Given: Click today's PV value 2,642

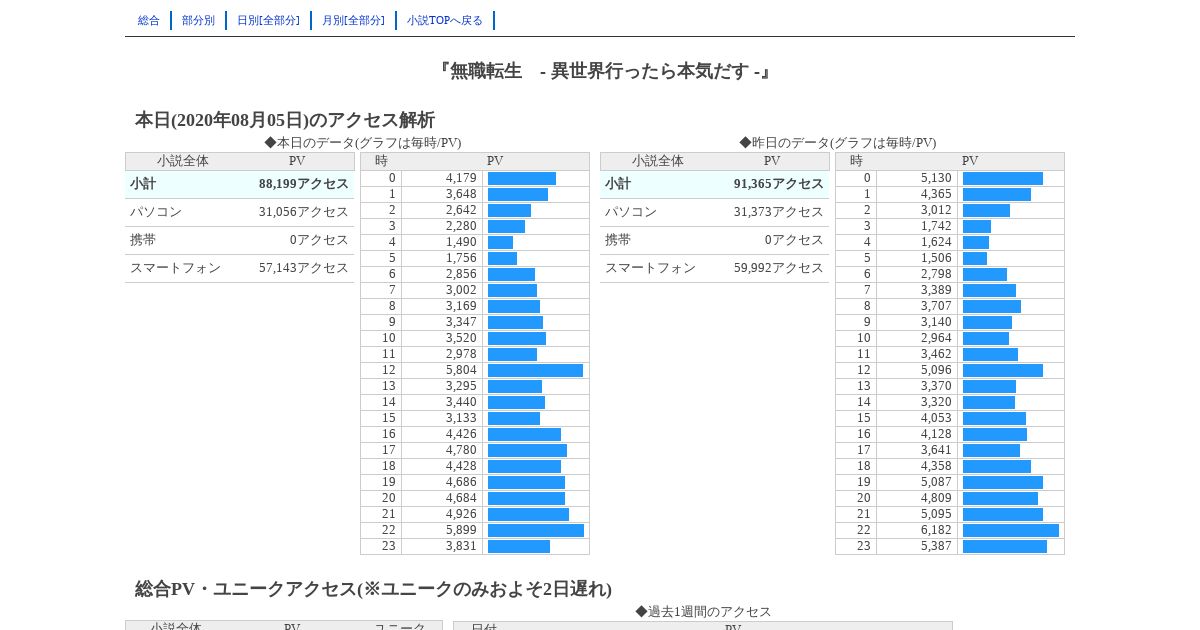Looking at the screenshot, I should pyautogui.click(x=461, y=210).
